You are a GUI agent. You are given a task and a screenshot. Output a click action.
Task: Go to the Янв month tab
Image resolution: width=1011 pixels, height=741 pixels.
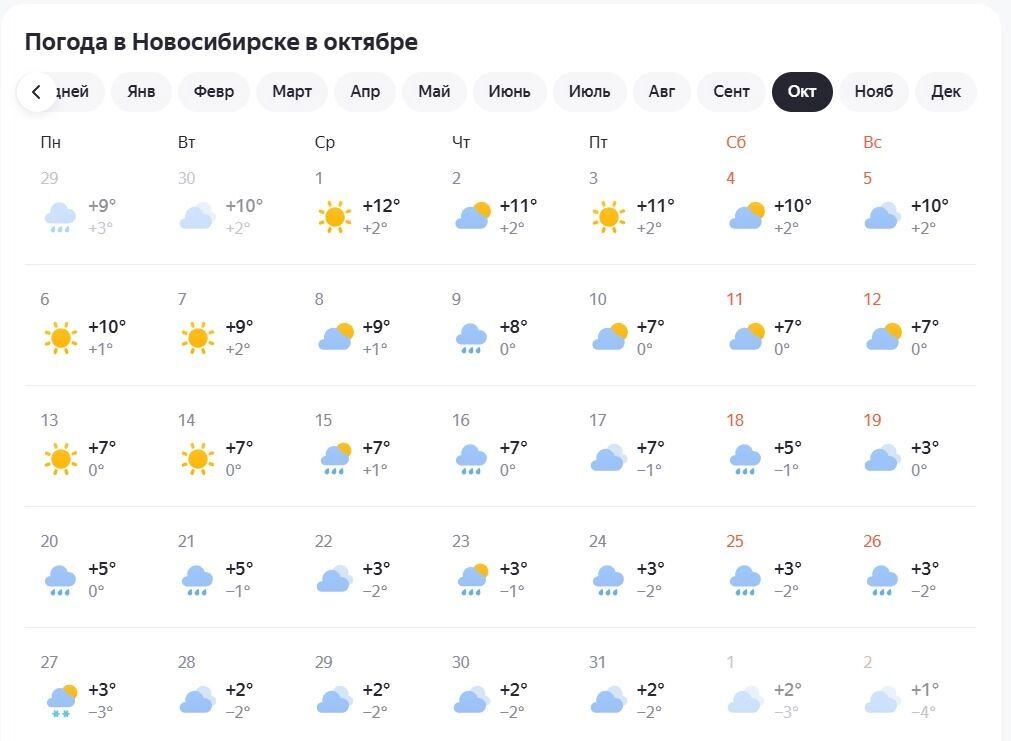[x=141, y=92]
